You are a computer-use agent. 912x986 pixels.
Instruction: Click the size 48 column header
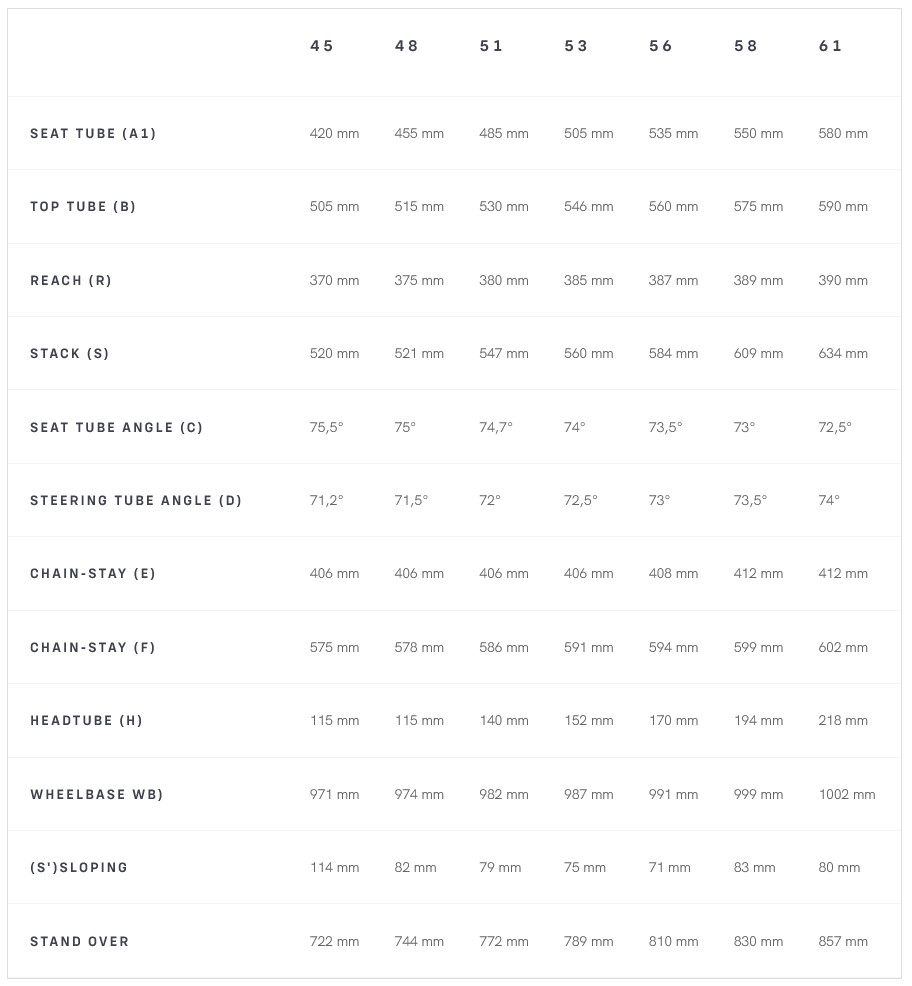tap(406, 46)
